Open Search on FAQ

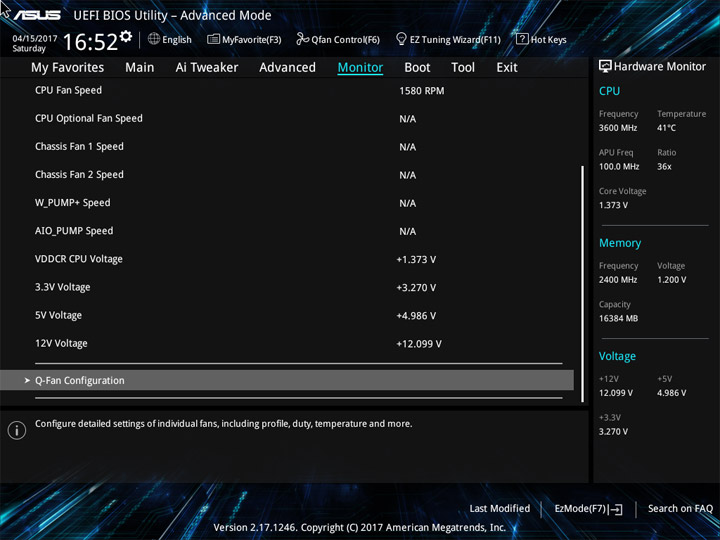point(680,508)
